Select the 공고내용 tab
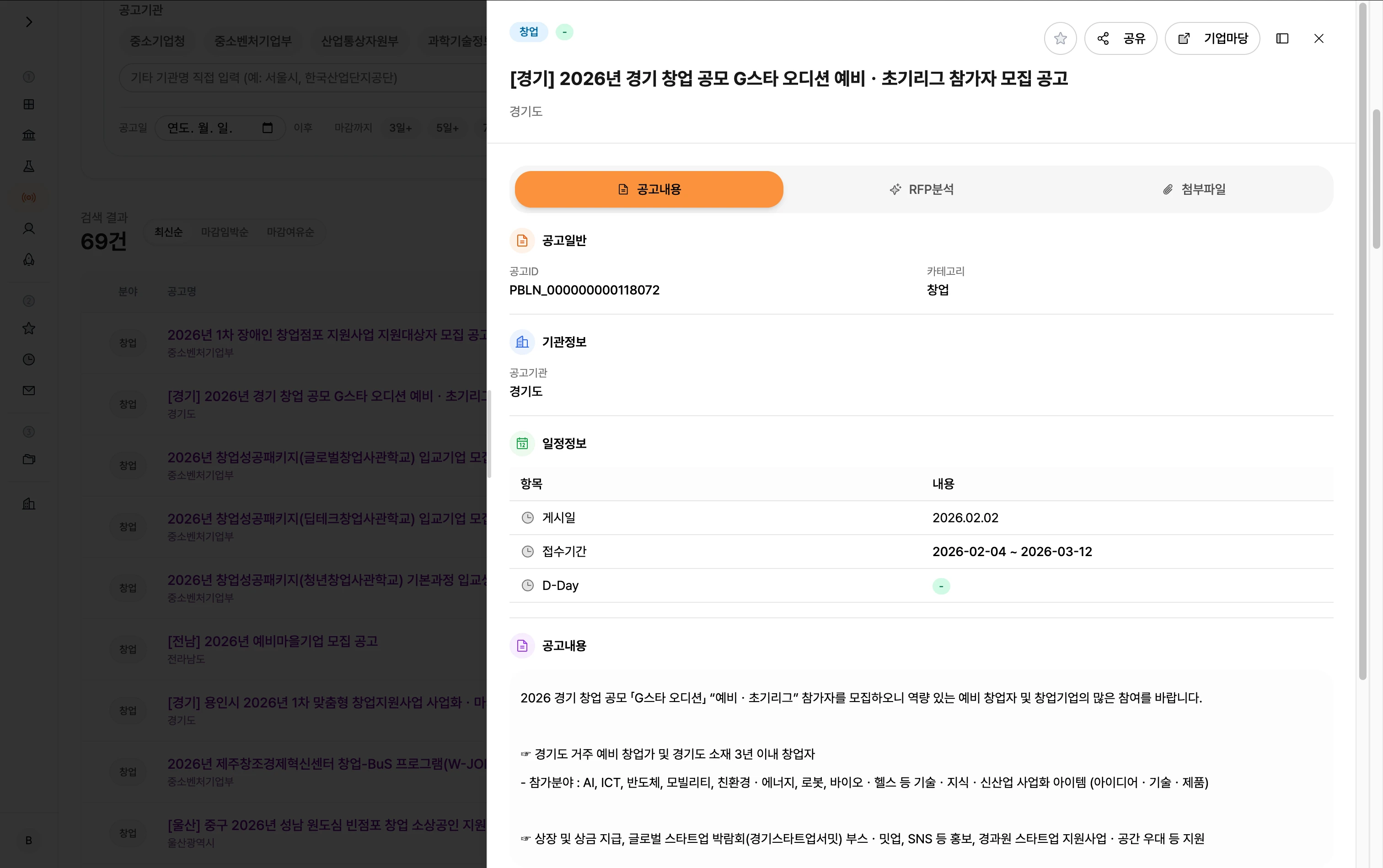 click(649, 189)
